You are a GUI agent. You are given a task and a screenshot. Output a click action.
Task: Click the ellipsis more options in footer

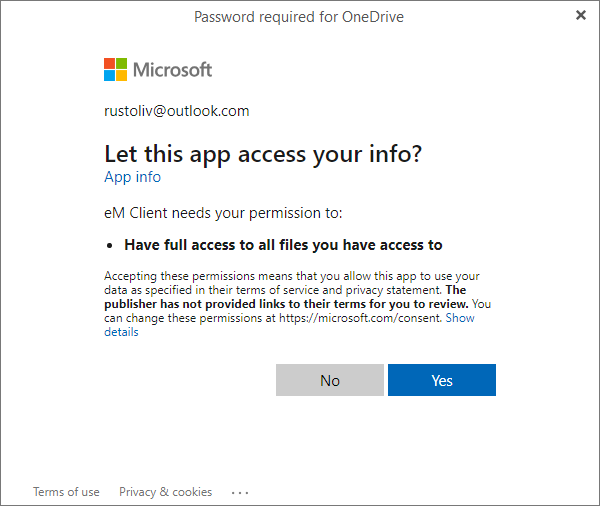point(239,492)
